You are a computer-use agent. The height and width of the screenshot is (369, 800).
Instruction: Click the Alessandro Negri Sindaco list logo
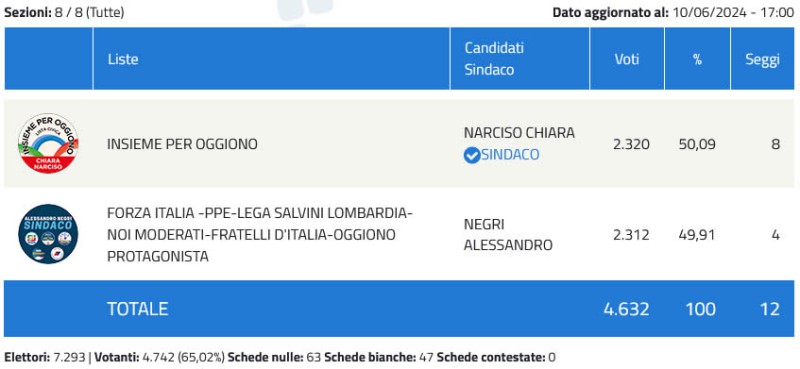pyautogui.click(x=48, y=234)
